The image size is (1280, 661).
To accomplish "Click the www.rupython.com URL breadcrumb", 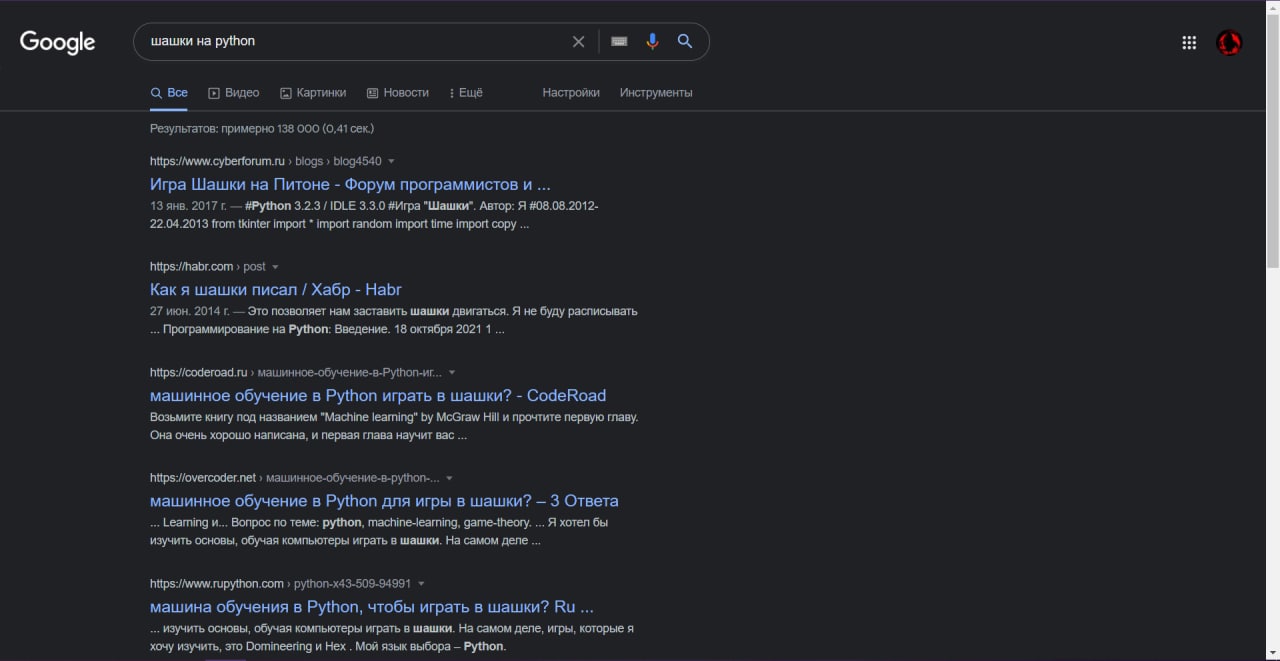I will (x=280, y=583).
